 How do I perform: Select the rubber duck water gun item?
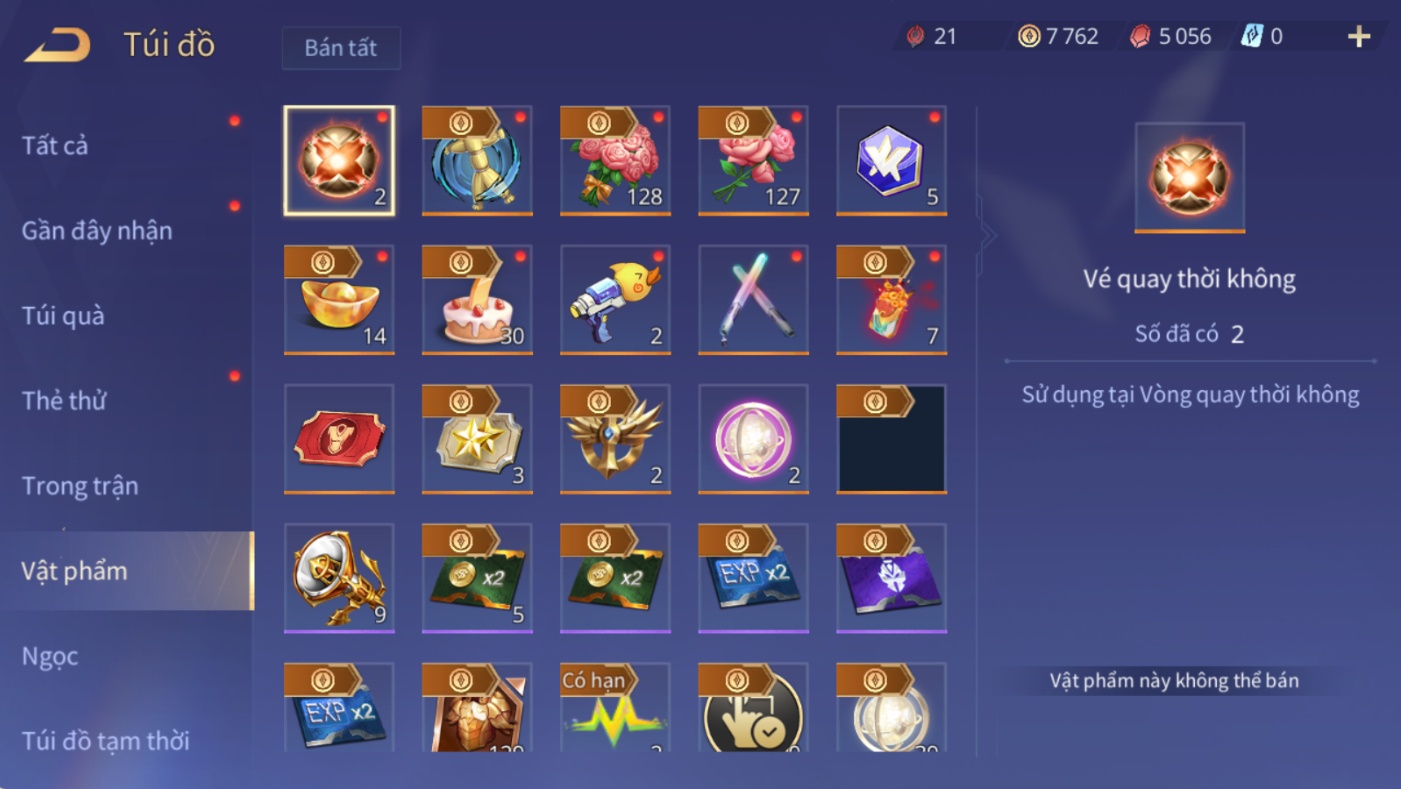pos(615,299)
